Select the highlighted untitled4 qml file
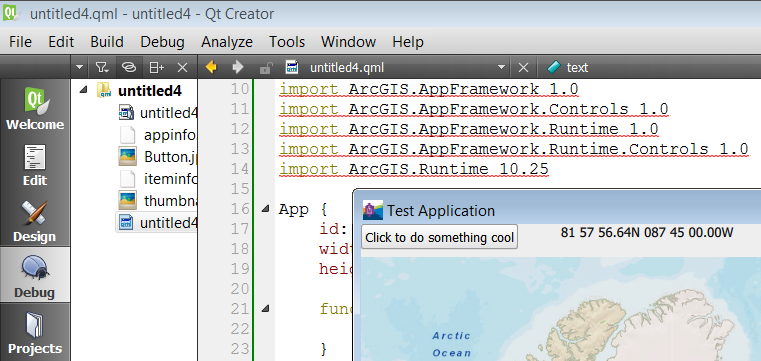This screenshot has width=761, height=361. click(x=156, y=223)
